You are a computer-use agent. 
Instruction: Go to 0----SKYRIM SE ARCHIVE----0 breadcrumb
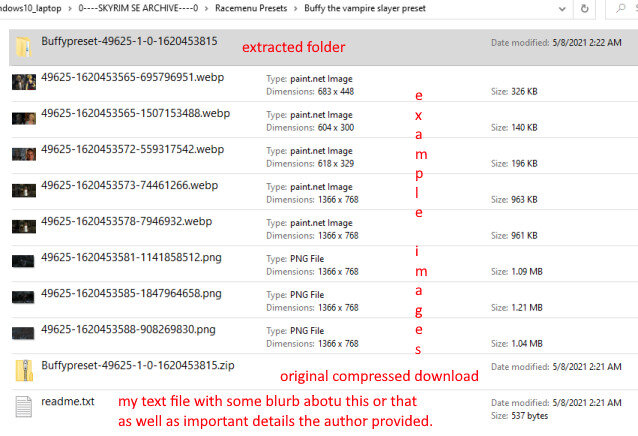pos(138,8)
